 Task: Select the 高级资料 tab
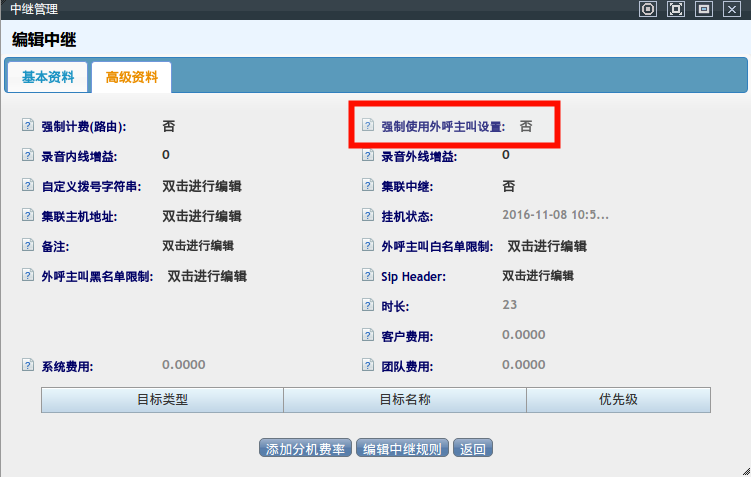tap(131, 77)
